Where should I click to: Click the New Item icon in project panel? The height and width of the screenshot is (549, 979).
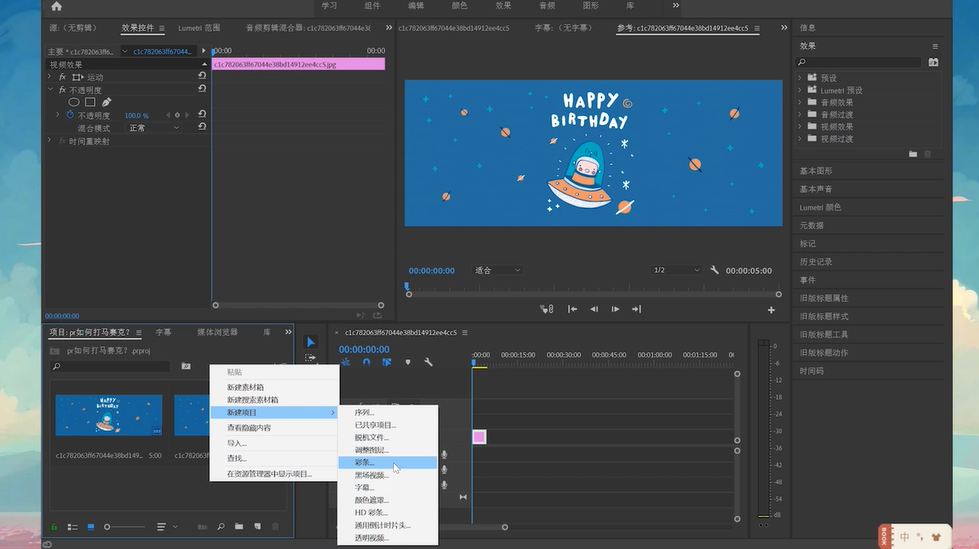[257, 527]
